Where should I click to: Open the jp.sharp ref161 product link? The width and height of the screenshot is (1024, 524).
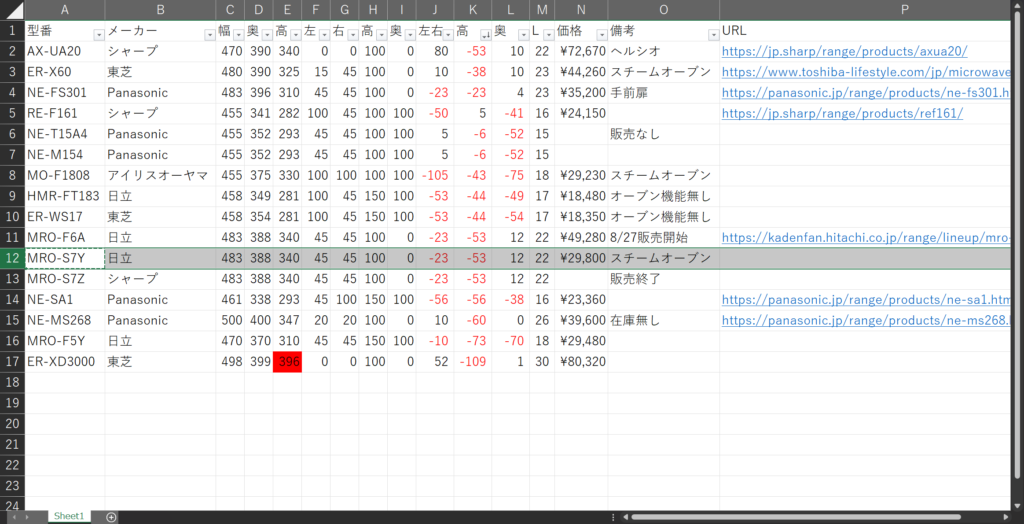[x=842, y=114]
